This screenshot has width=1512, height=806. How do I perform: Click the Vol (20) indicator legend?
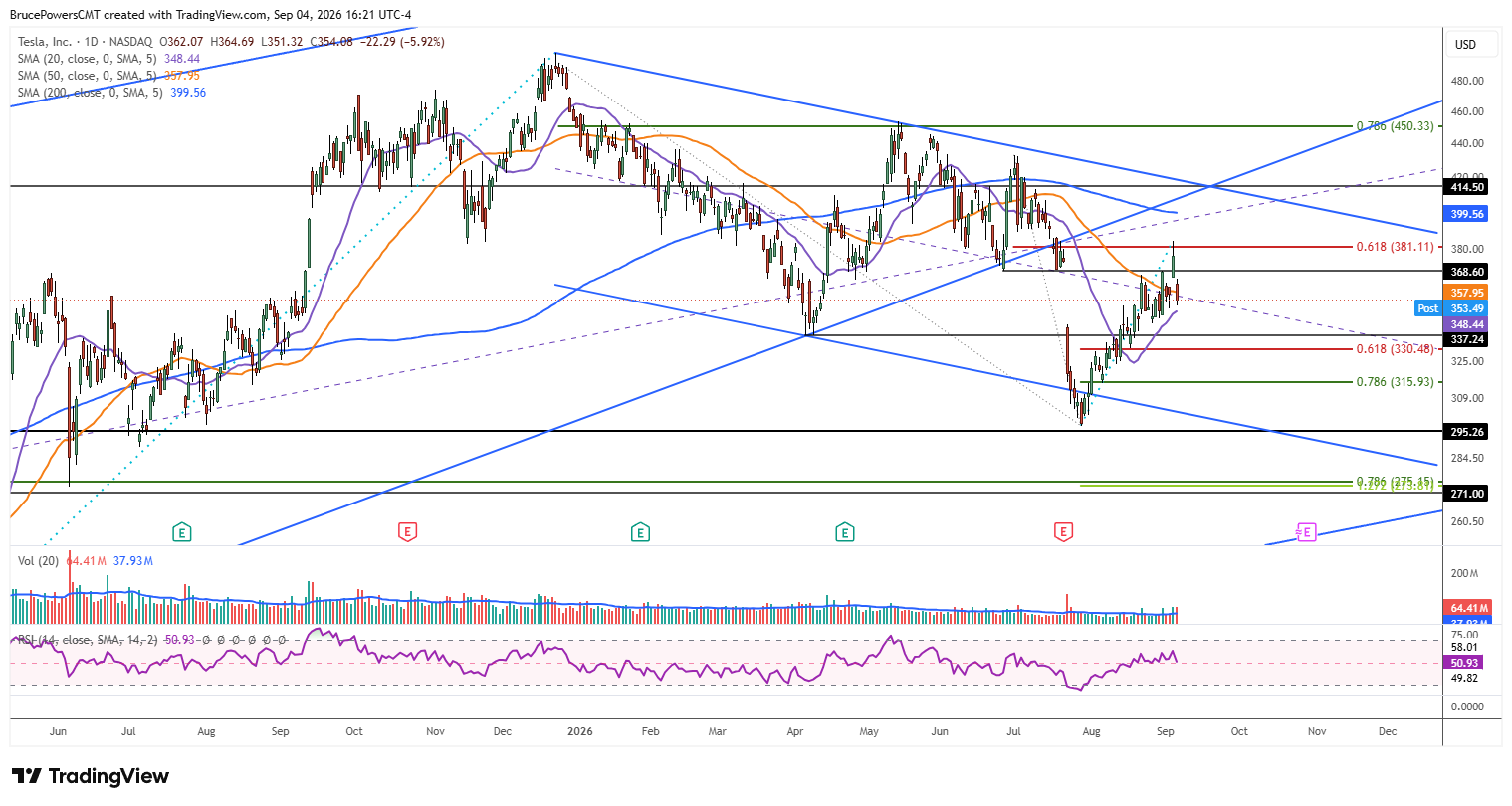click(x=86, y=561)
